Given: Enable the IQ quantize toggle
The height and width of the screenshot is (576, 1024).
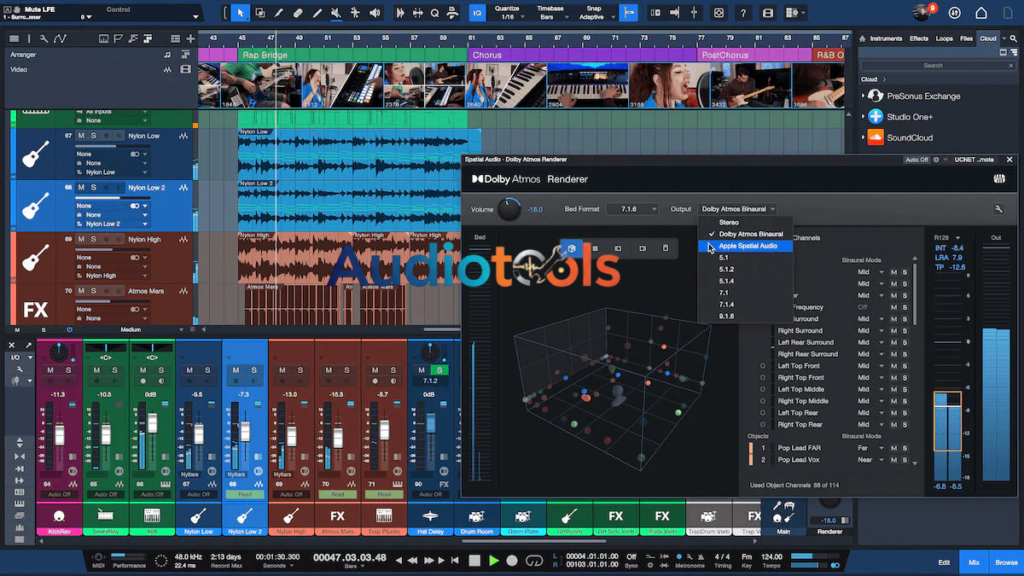Looking at the screenshot, I should 478,14.
